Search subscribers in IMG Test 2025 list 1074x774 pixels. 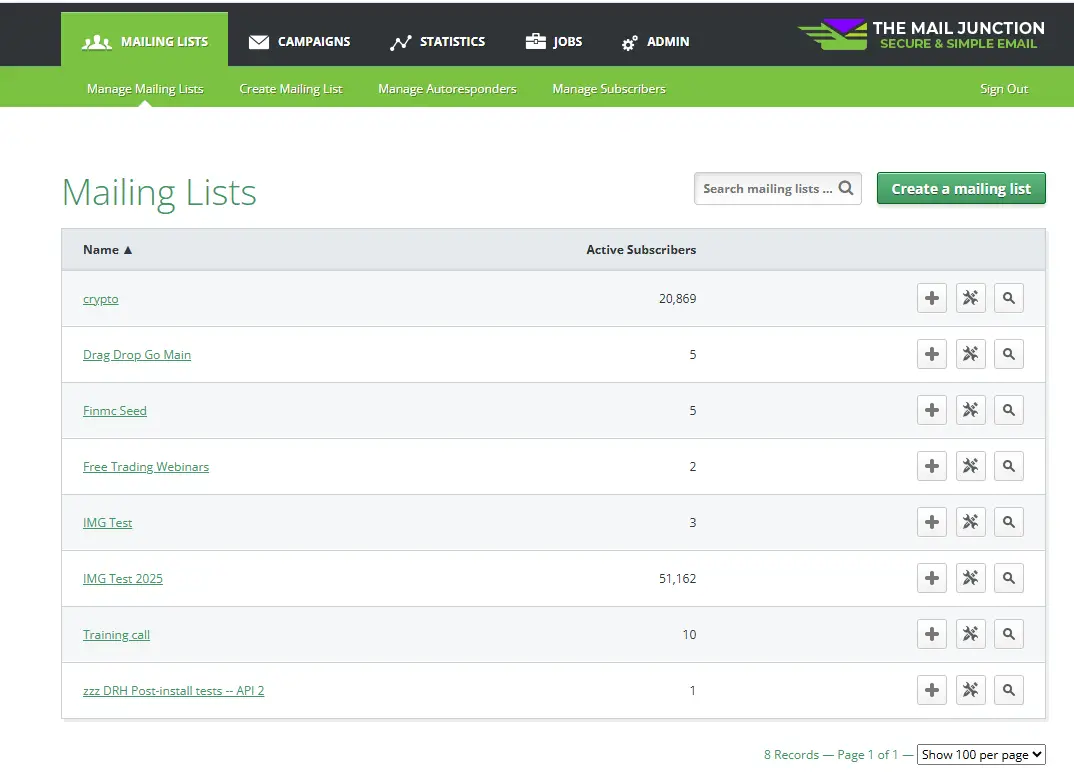click(1008, 577)
